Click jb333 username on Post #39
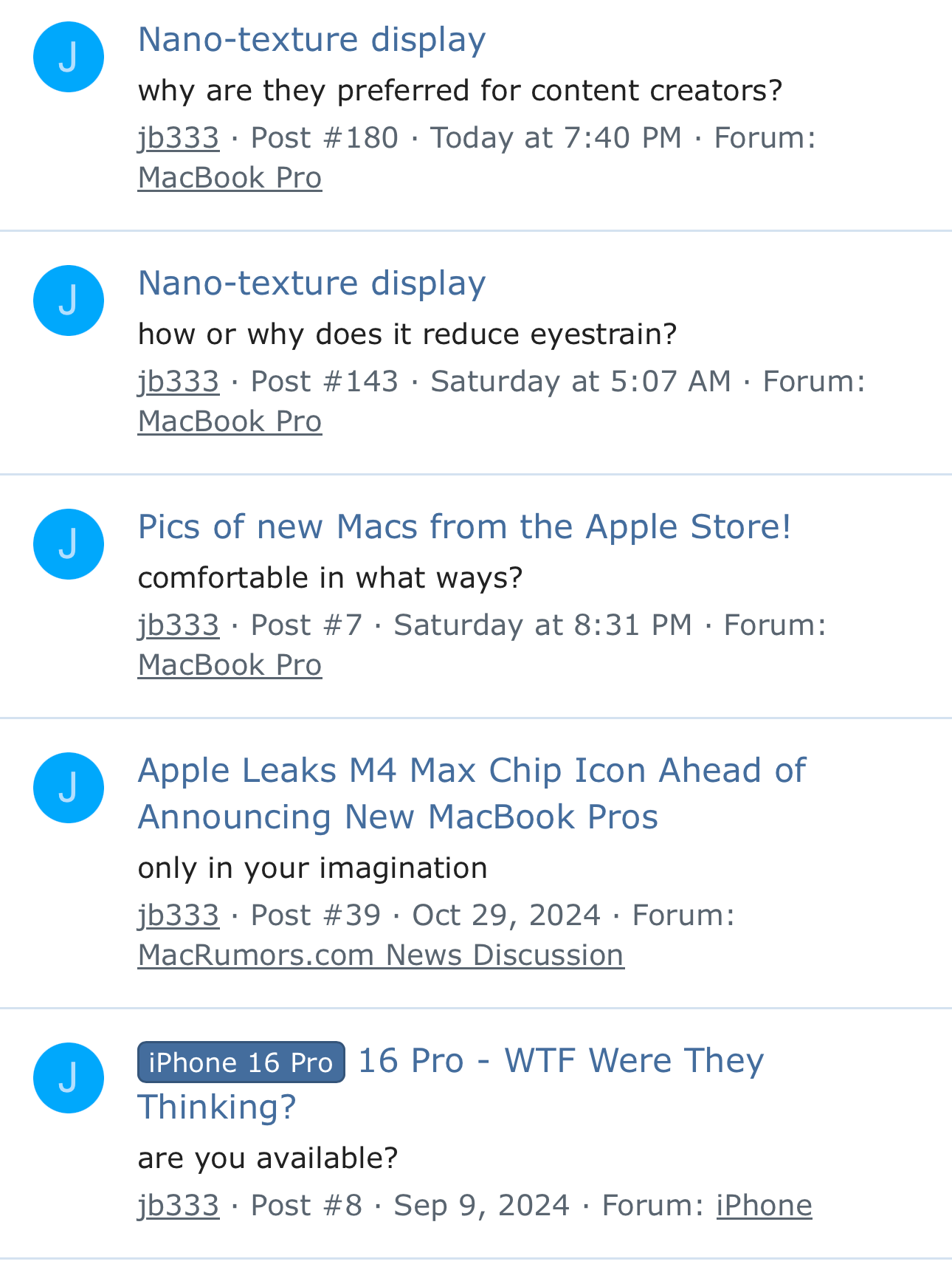Viewport: 952px width, 1281px height. tap(179, 916)
